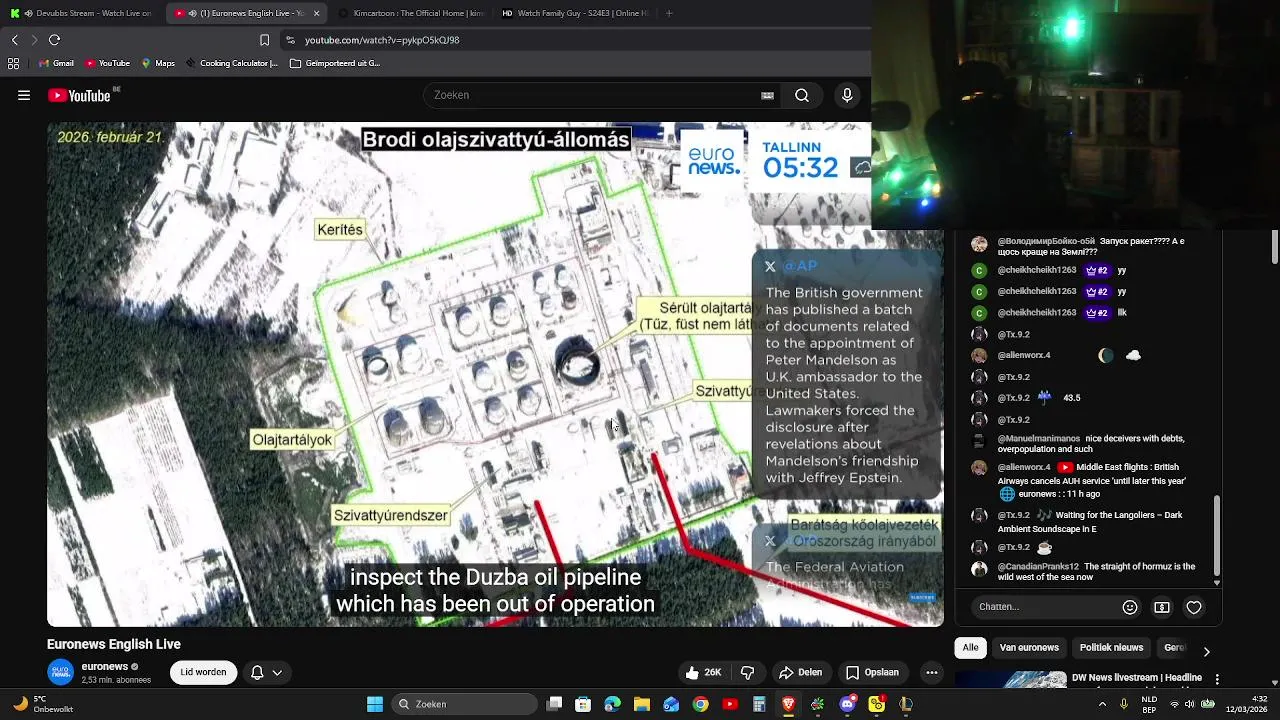The image size is (1280, 720).
Task: Click the euronews channel avatar
Action: tap(61, 673)
